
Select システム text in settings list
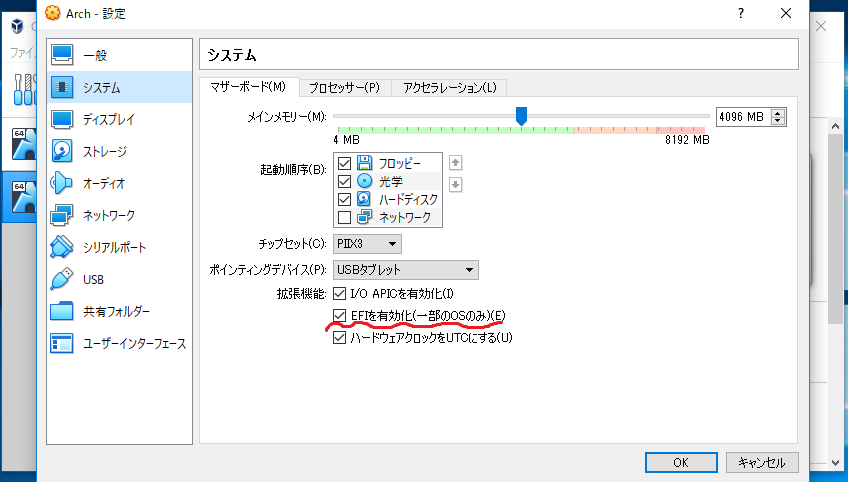102,87
